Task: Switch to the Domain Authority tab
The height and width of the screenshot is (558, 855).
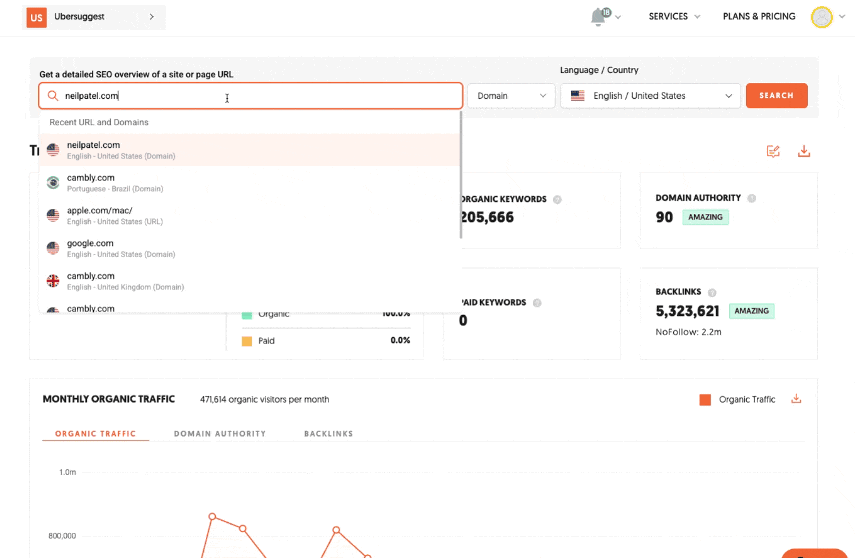Action: 220,434
